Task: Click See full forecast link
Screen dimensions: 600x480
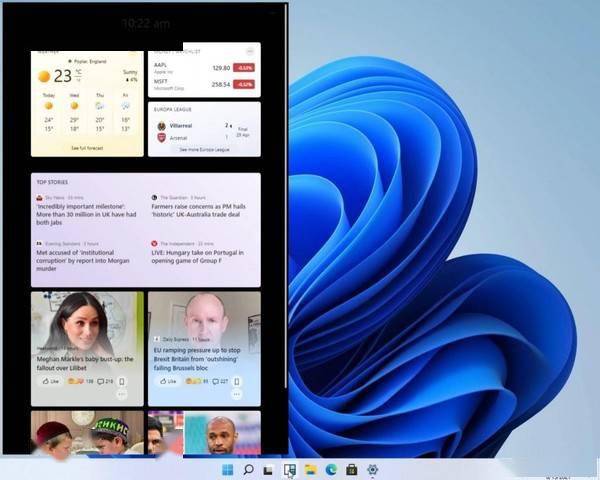Action: pos(87,148)
